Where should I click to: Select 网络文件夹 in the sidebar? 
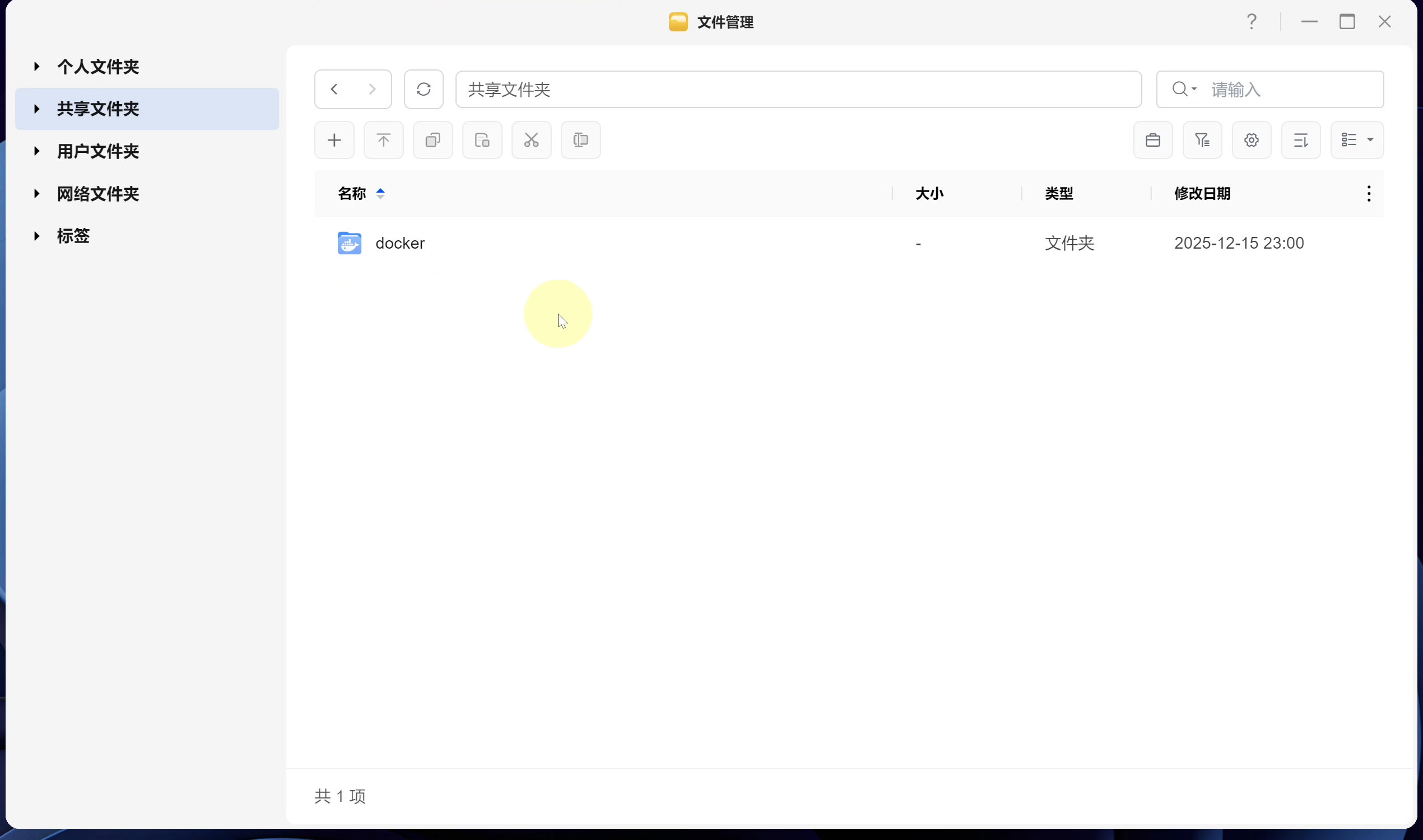(98, 194)
